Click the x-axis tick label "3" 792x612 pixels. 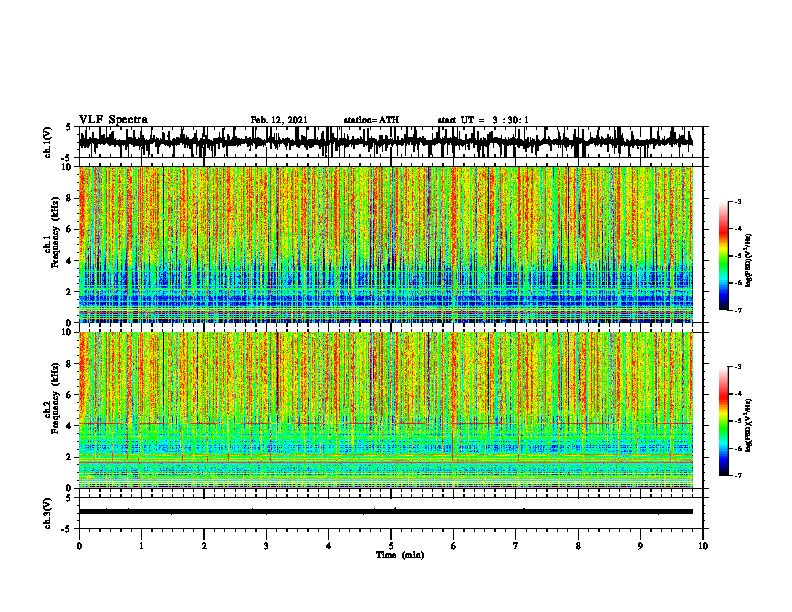(266, 546)
